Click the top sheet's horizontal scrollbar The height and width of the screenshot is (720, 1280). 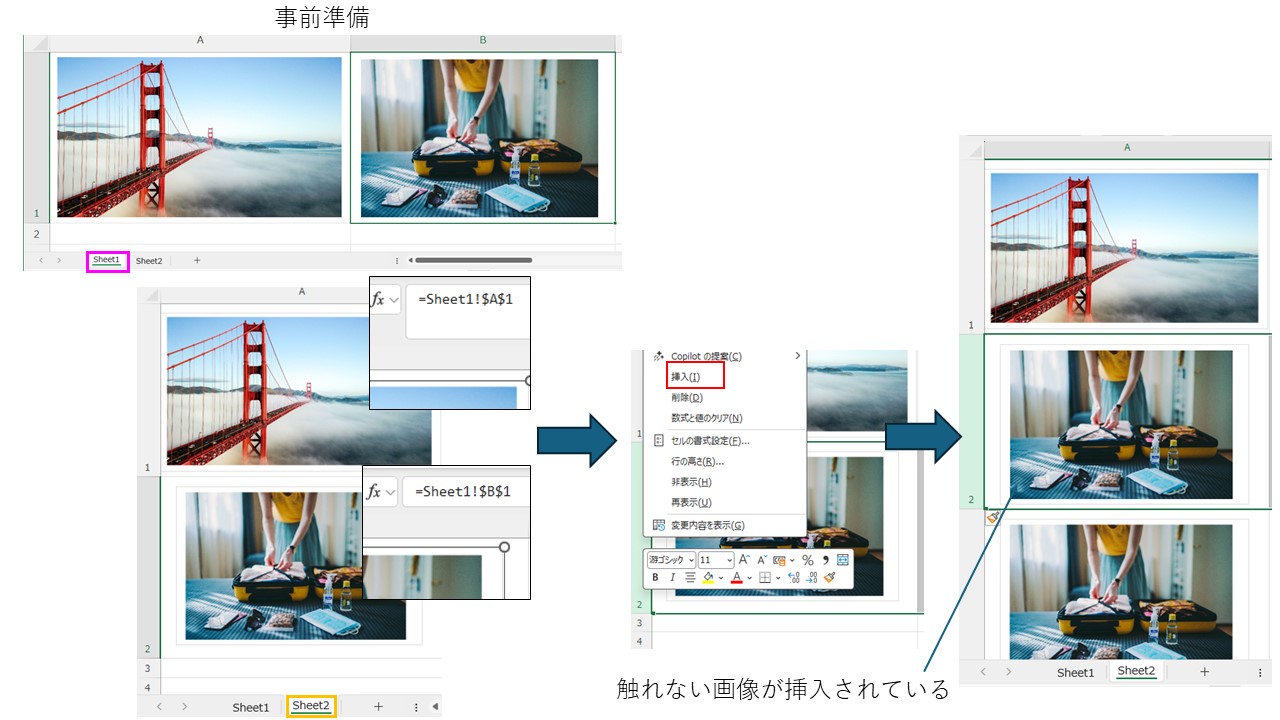pos(473,260)
